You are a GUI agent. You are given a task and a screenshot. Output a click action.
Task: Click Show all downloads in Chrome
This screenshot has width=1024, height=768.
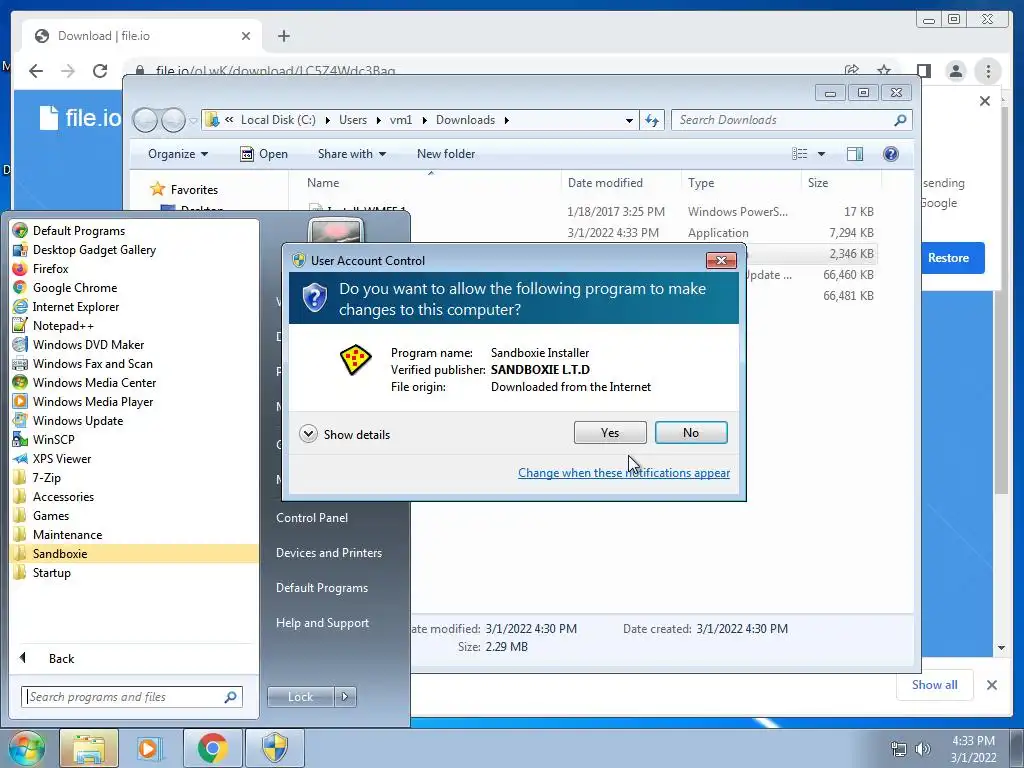935,684
